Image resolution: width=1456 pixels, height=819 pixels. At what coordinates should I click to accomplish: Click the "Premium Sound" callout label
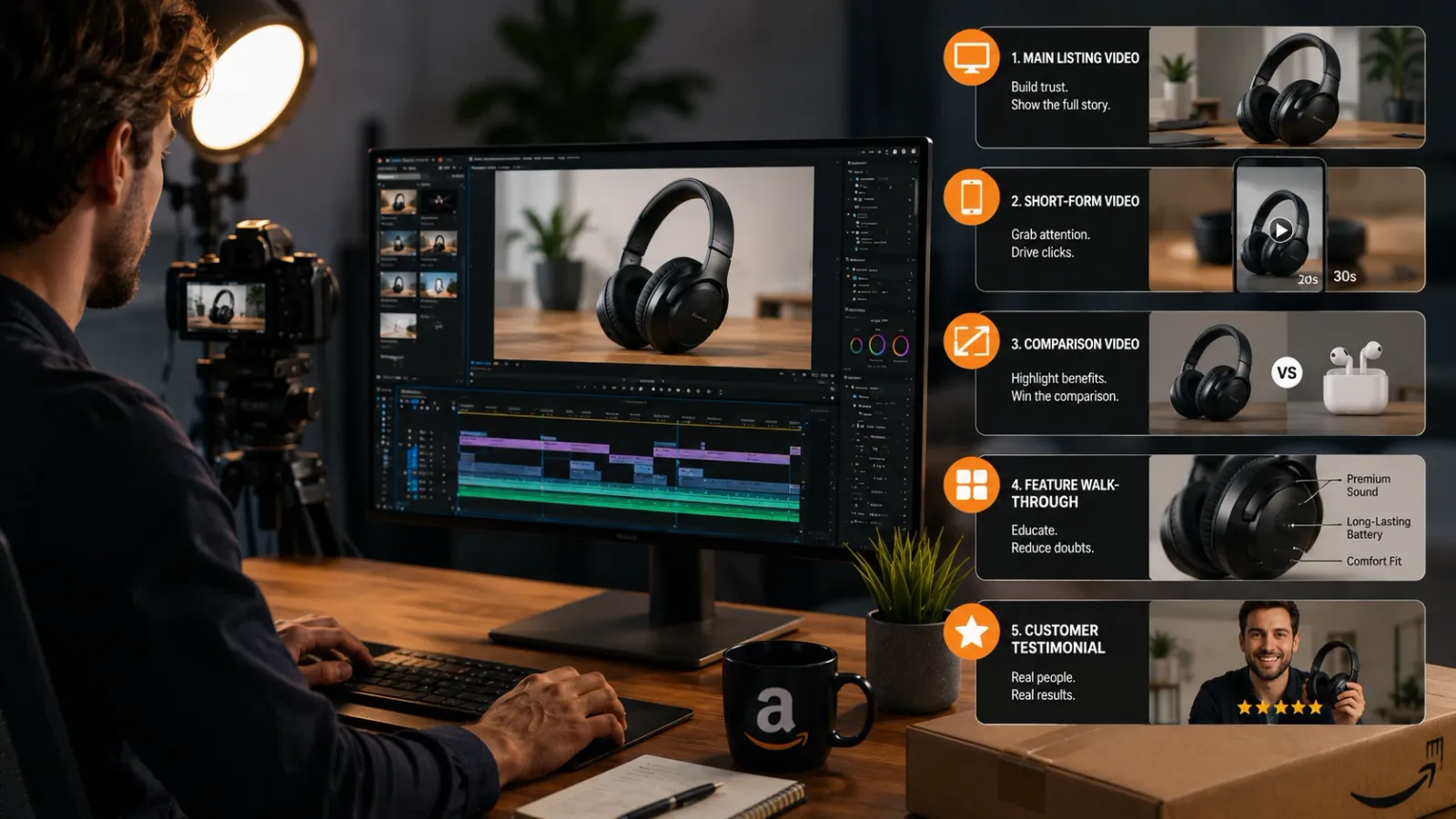1368,485
